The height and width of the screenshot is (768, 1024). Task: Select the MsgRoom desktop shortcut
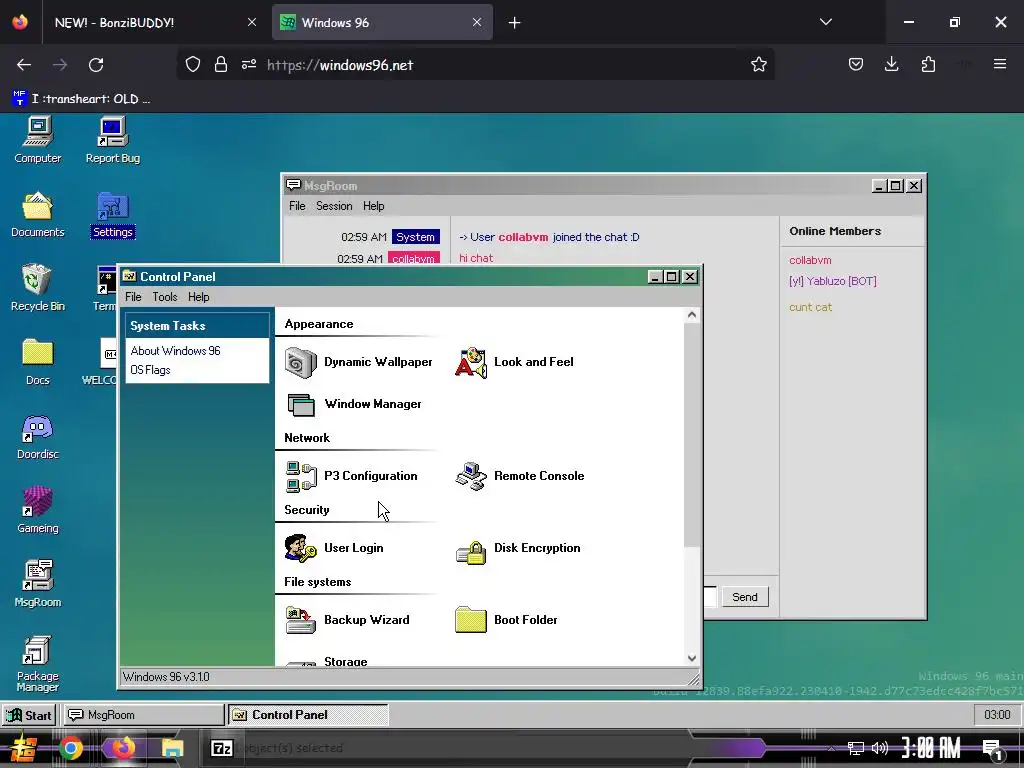[38, 584]
